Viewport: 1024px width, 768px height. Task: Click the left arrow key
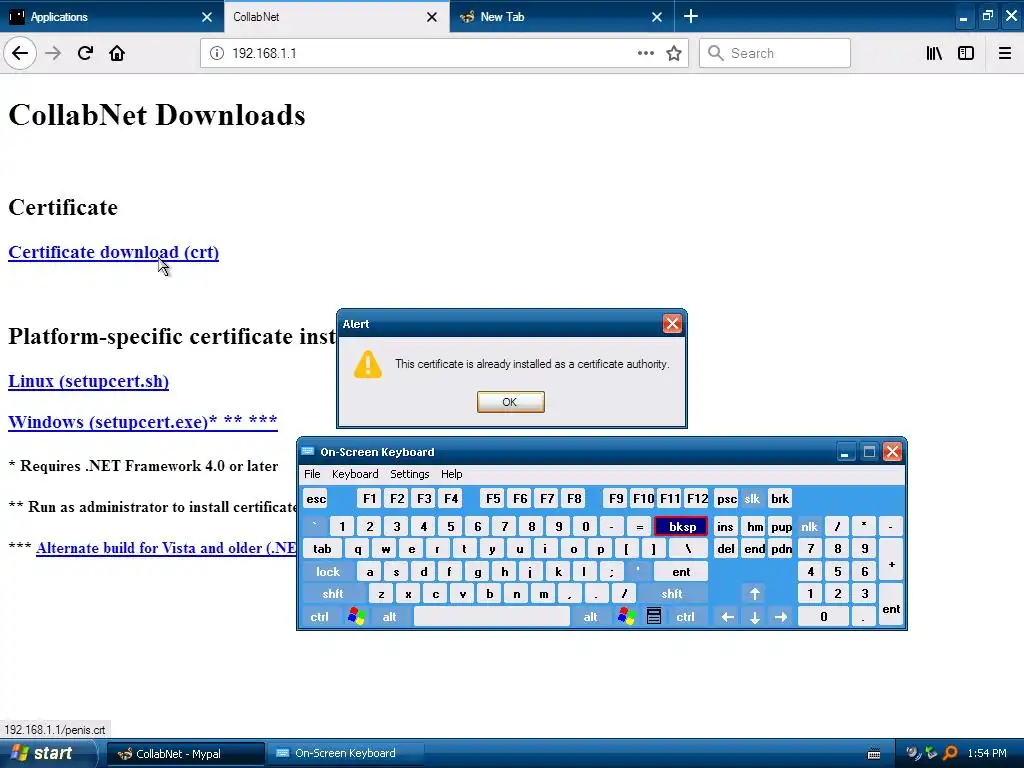click(728, 616)
